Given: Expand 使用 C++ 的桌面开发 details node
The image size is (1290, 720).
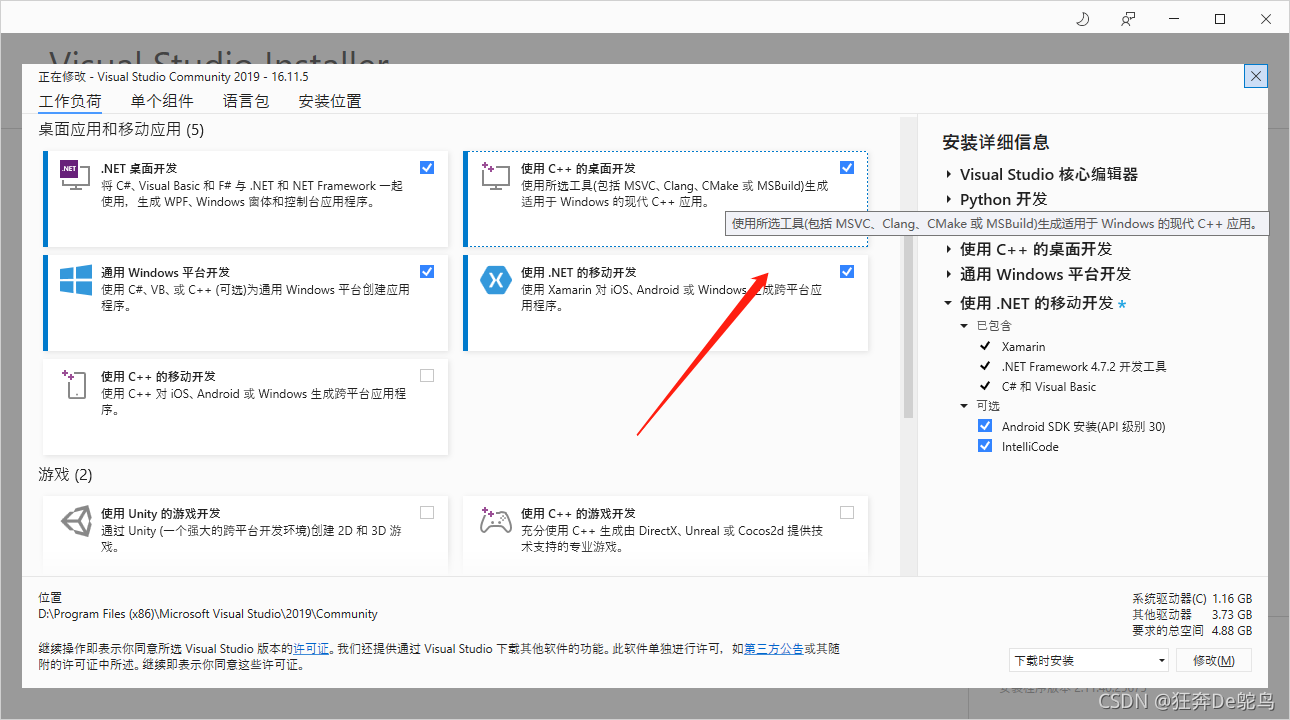Looking at the screenshot, I should coord(949,249).
